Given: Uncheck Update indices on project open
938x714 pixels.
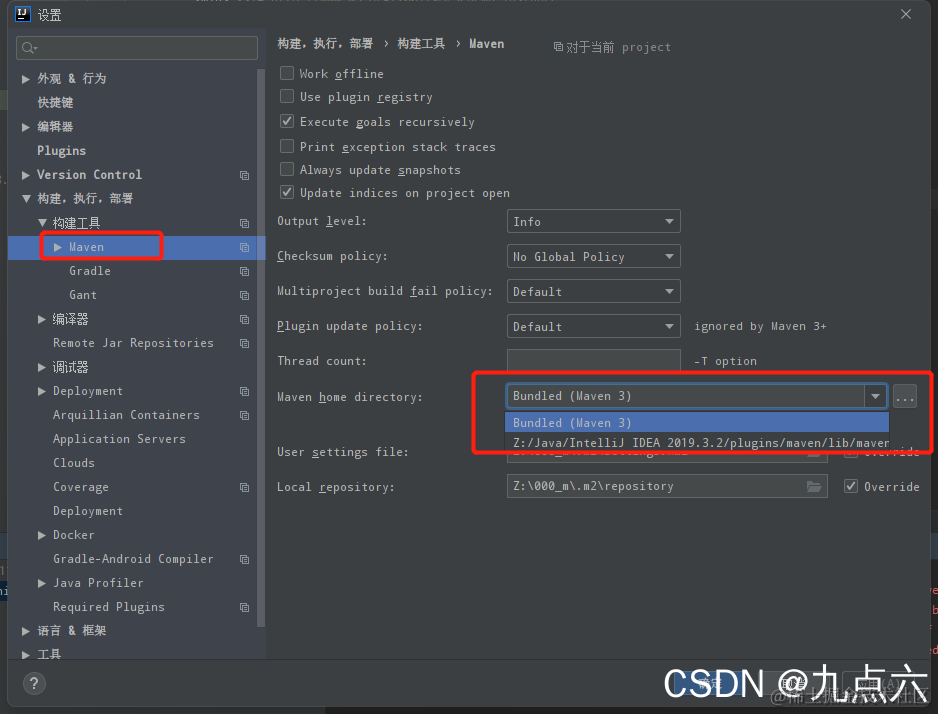Looking at the screenshot, I should click(x=287, y=193).
